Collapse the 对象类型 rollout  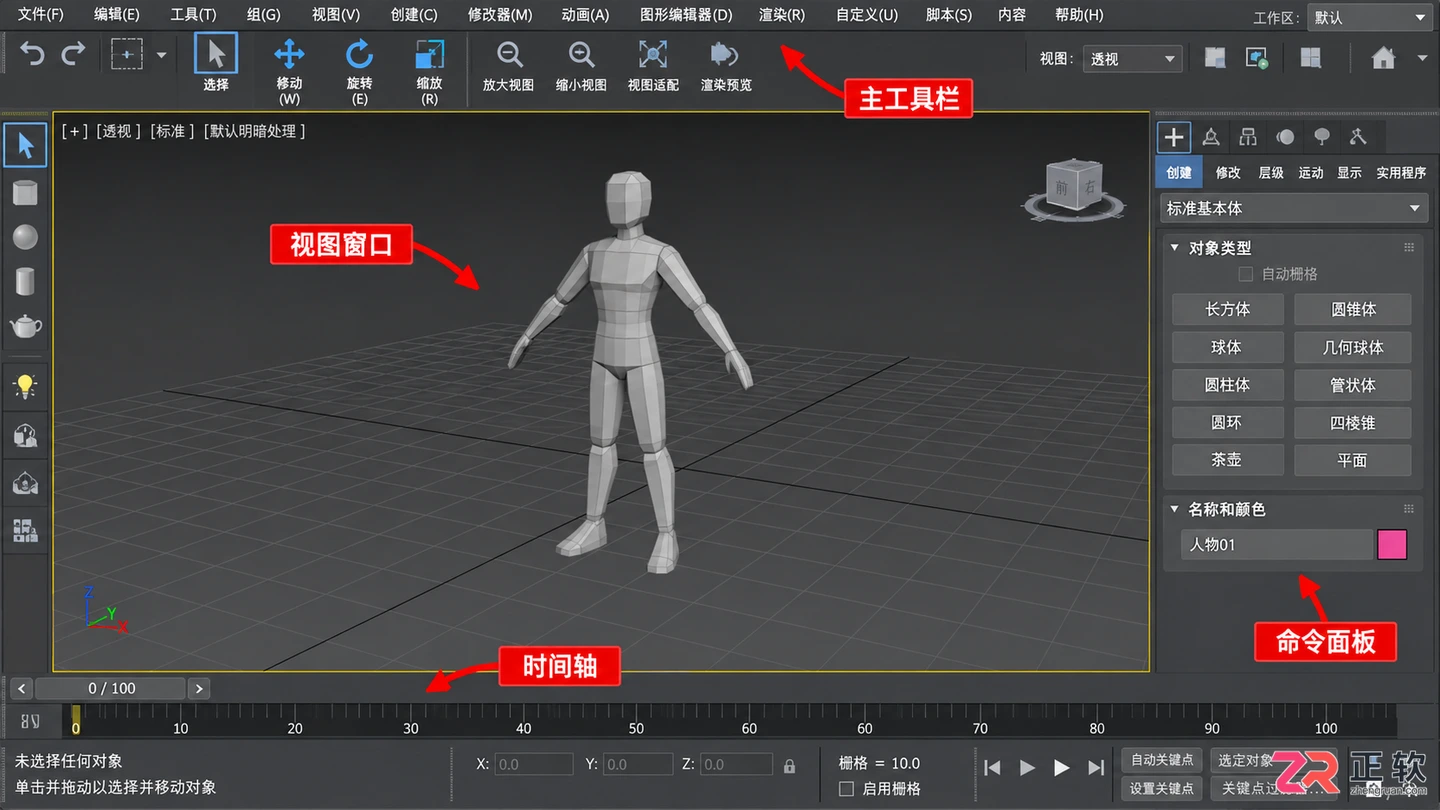point(1175,247)
